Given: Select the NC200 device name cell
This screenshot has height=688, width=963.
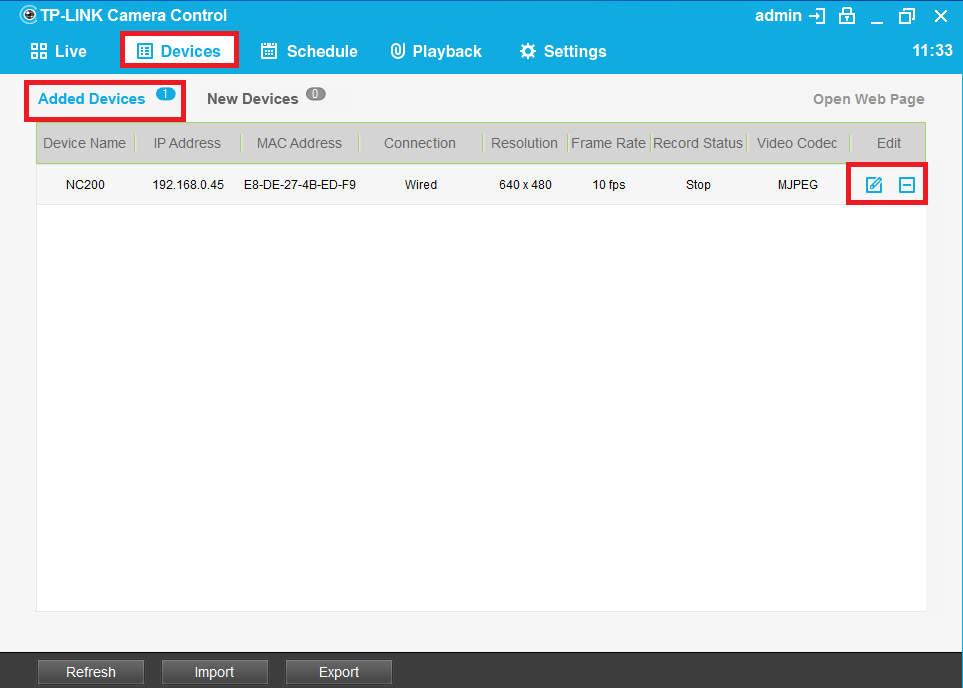Looking at the screenshot, I should point(85,185).
